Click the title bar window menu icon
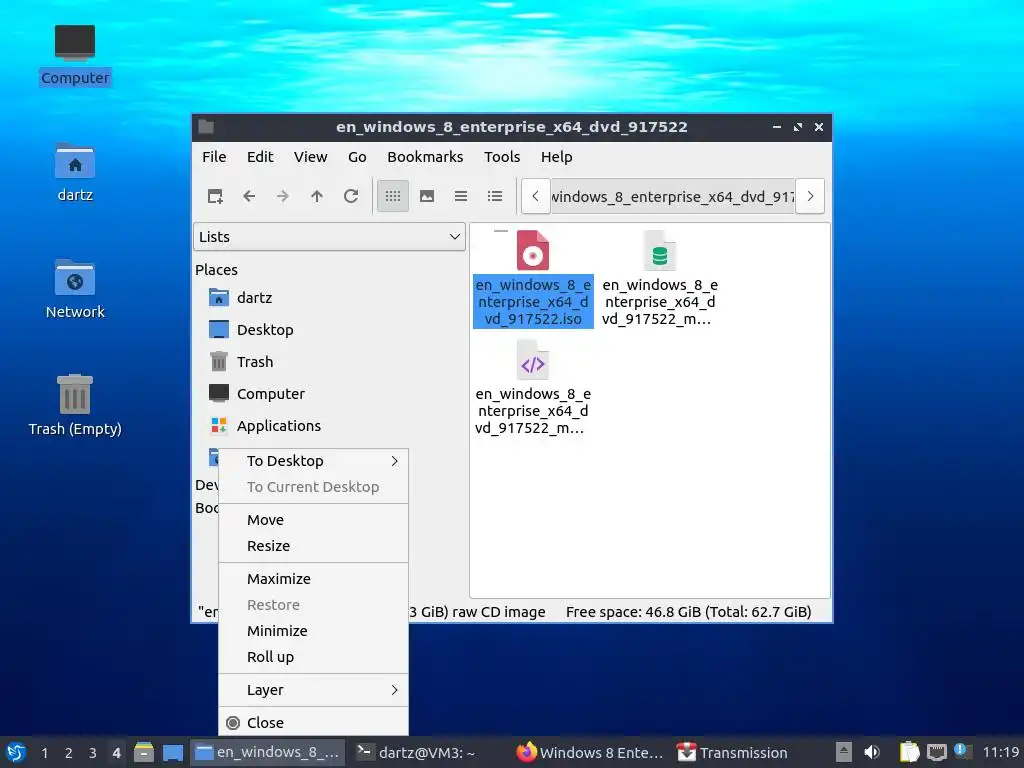Image resolution: width=1024 pixels, height=768 pixels. 206,127
